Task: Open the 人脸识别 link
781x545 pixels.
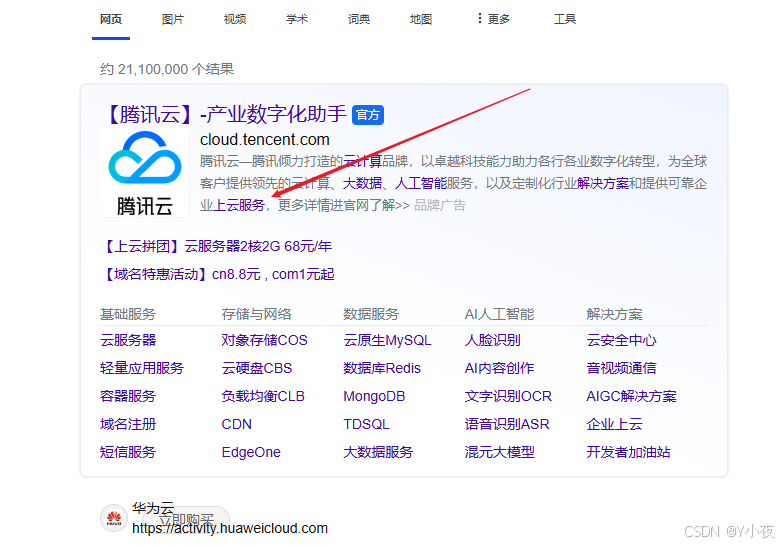Action: pos(493,340)
